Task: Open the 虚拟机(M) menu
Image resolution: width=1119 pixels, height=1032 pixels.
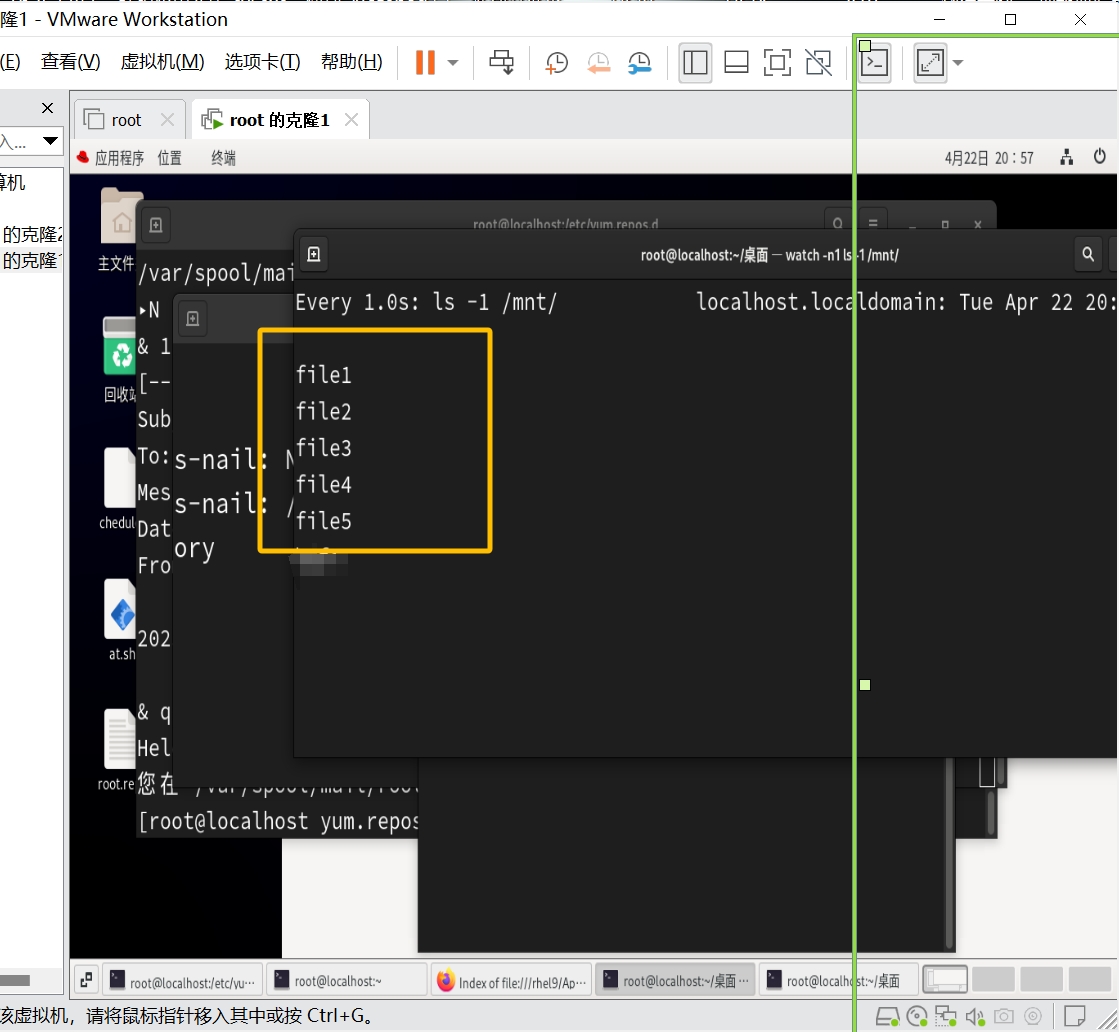Action: click(x=162, y=62)
